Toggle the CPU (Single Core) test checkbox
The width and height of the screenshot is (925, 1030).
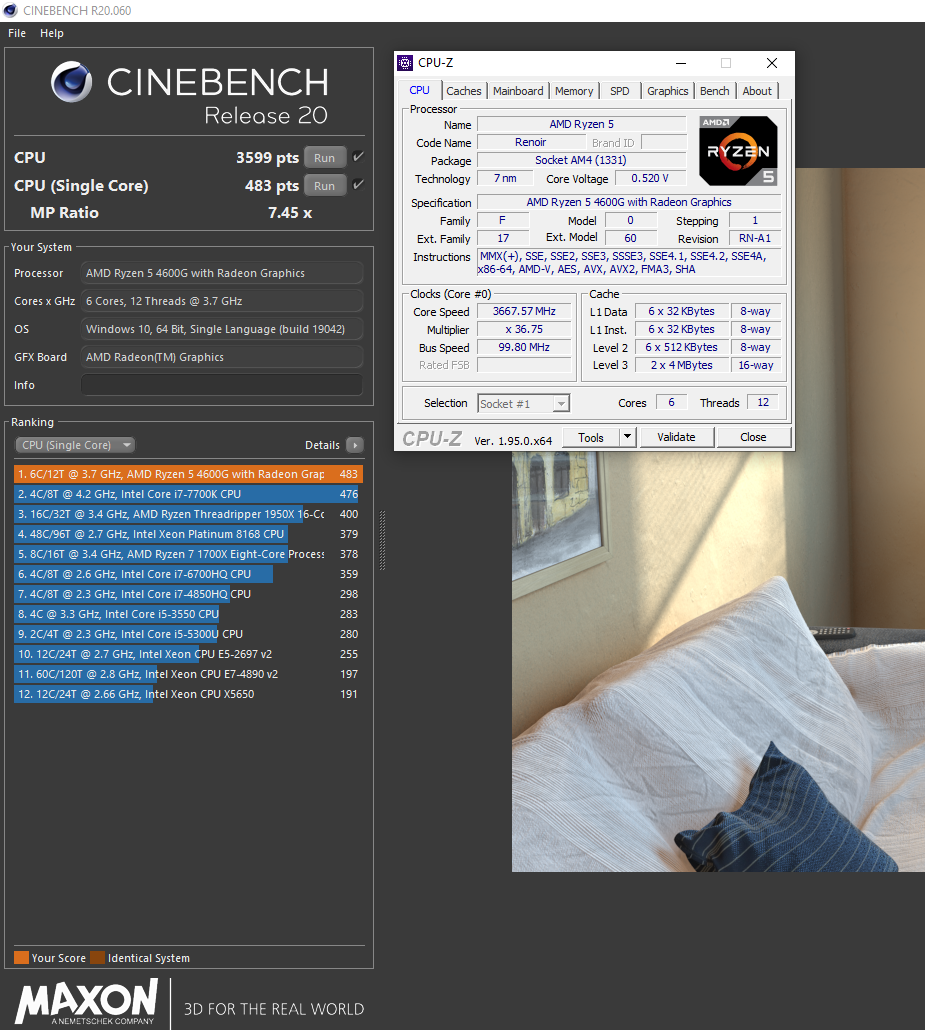pos(358,185)
